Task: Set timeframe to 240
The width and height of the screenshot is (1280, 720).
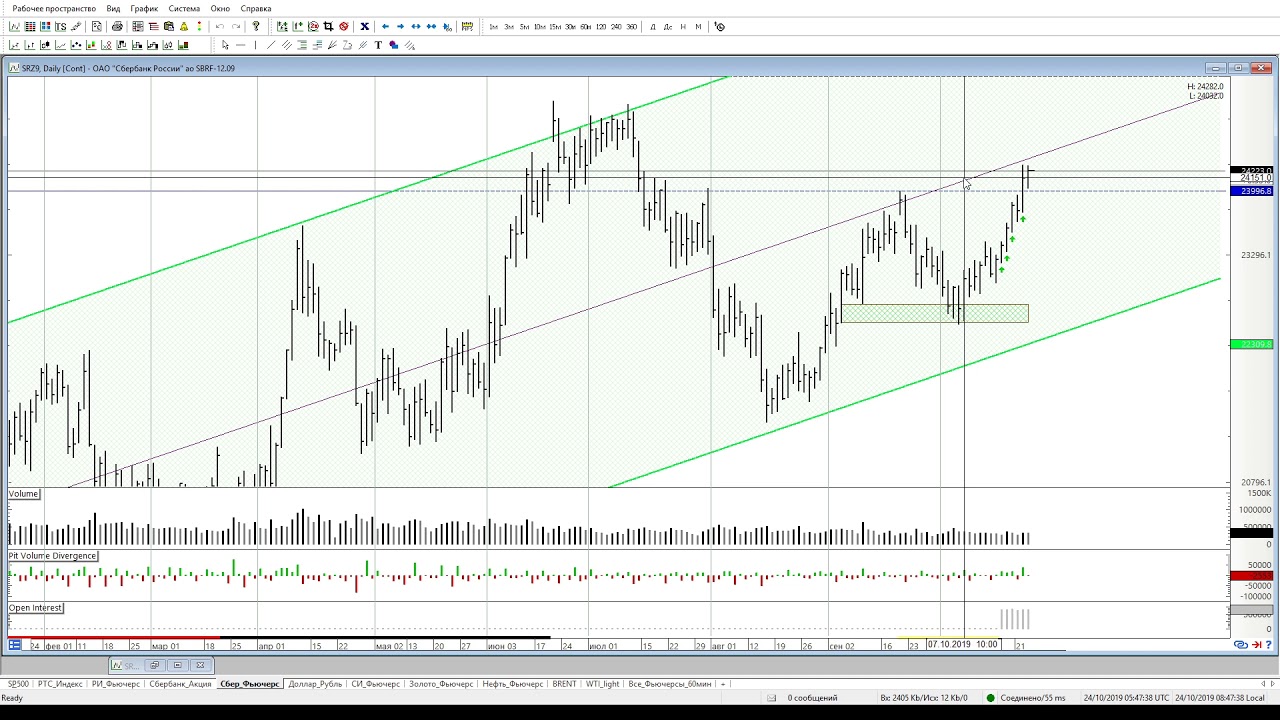Action: pos(616,27)
